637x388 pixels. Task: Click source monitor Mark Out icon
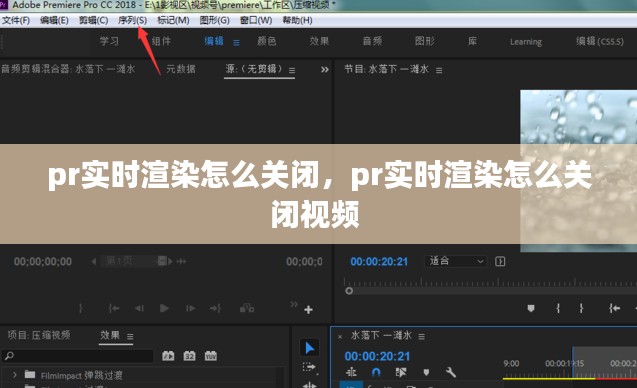coord(80,309)
